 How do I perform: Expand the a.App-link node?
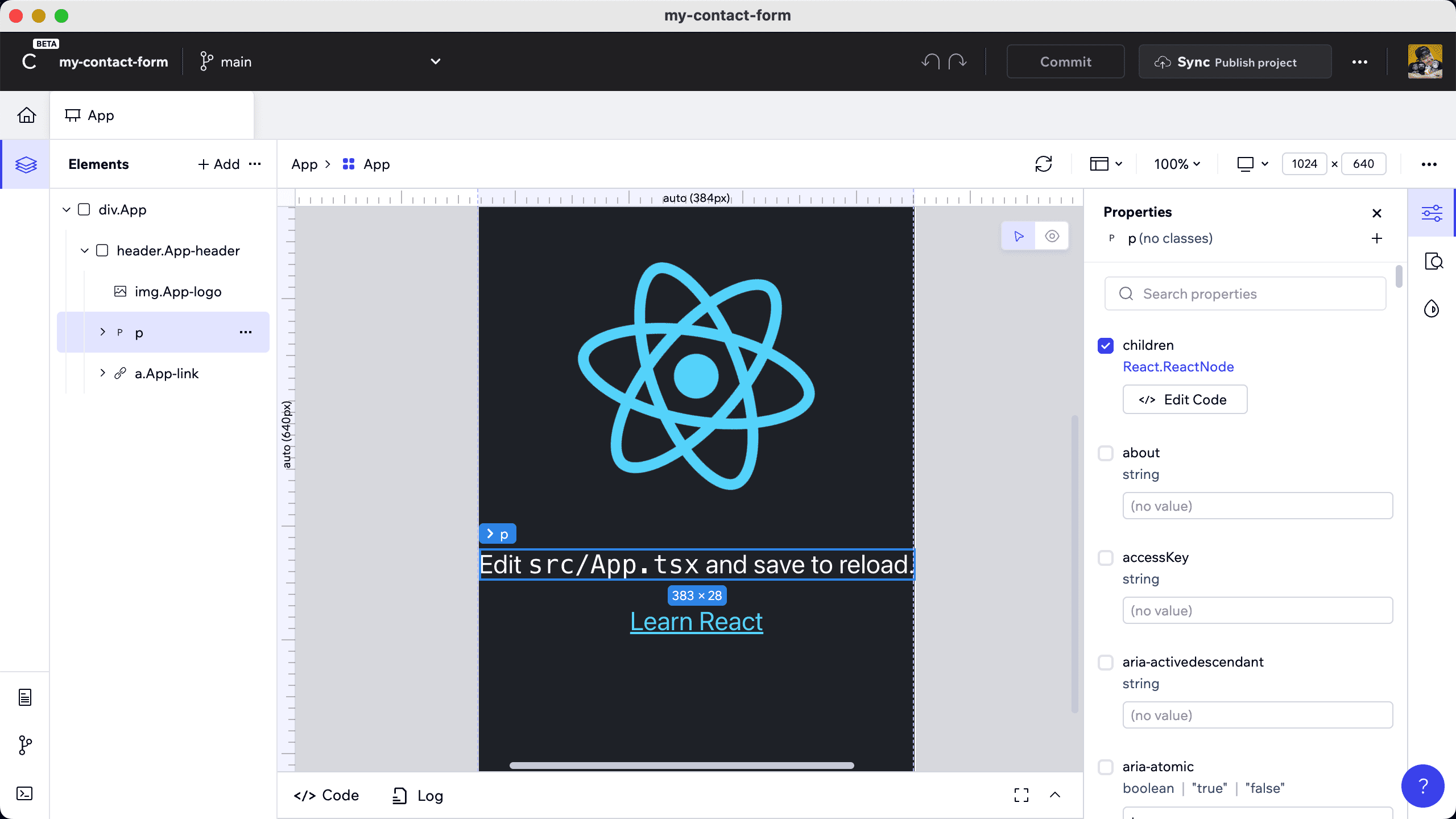[x=102, y=373]
